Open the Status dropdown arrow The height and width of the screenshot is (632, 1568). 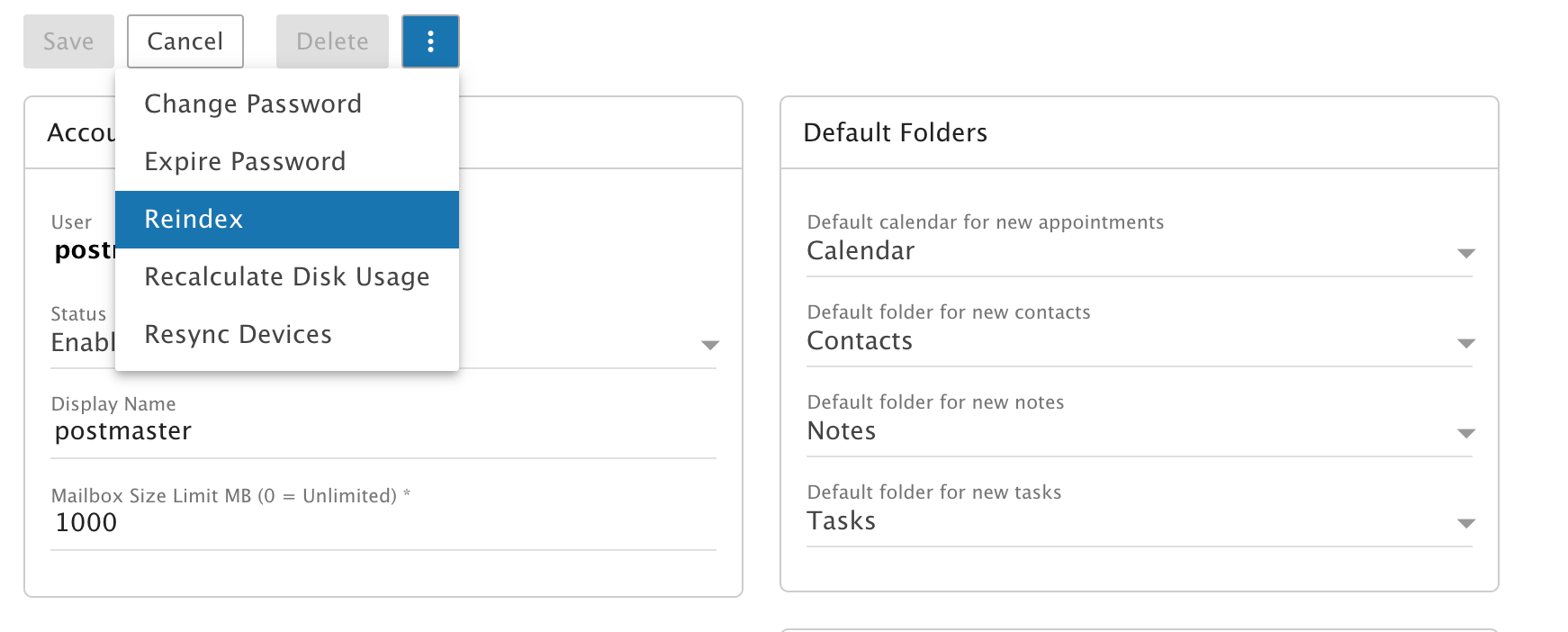click(710, 345)
